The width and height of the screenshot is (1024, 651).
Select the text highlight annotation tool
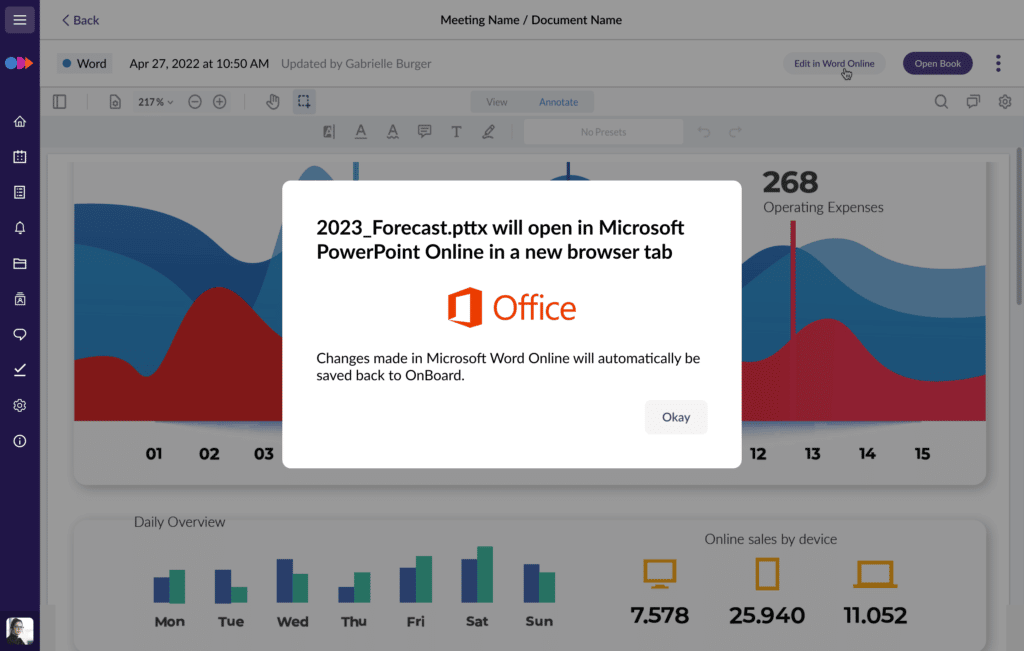pyautogui.click(x=328, y=131)
